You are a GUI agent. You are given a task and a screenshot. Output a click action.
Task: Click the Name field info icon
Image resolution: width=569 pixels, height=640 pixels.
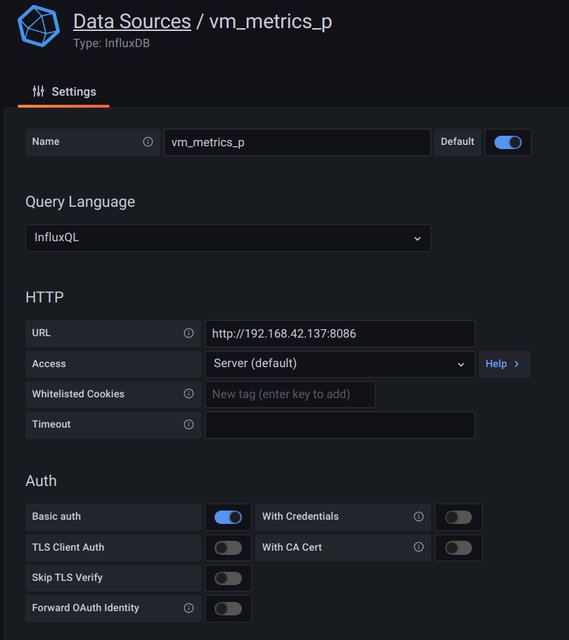[x=148, y=142]
